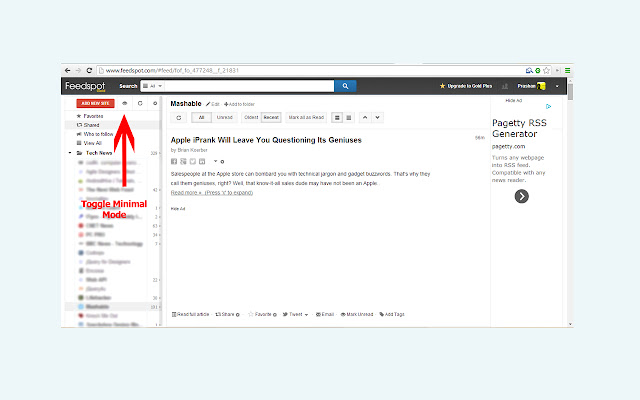
Task: Show only Unread articles
Action: [x=224, y=118]
